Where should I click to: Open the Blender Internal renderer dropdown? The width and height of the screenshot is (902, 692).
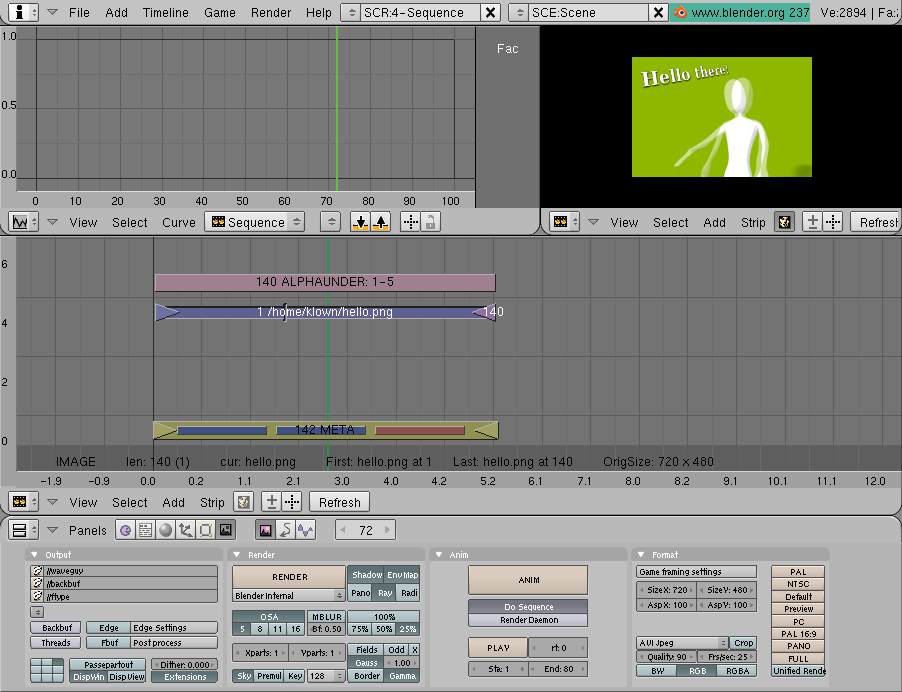288,595
